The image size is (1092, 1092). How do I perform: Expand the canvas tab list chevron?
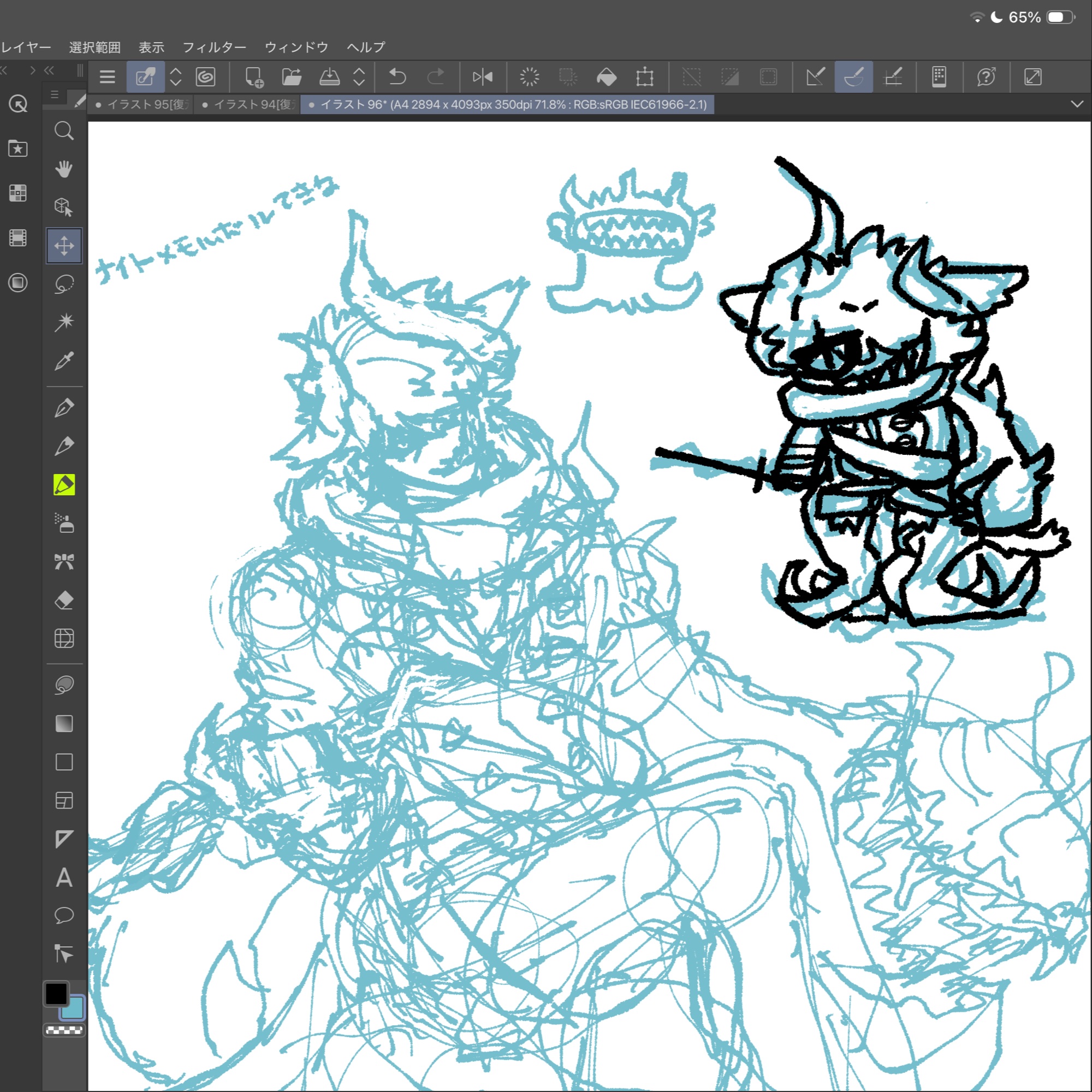[x=1077, y=104]
